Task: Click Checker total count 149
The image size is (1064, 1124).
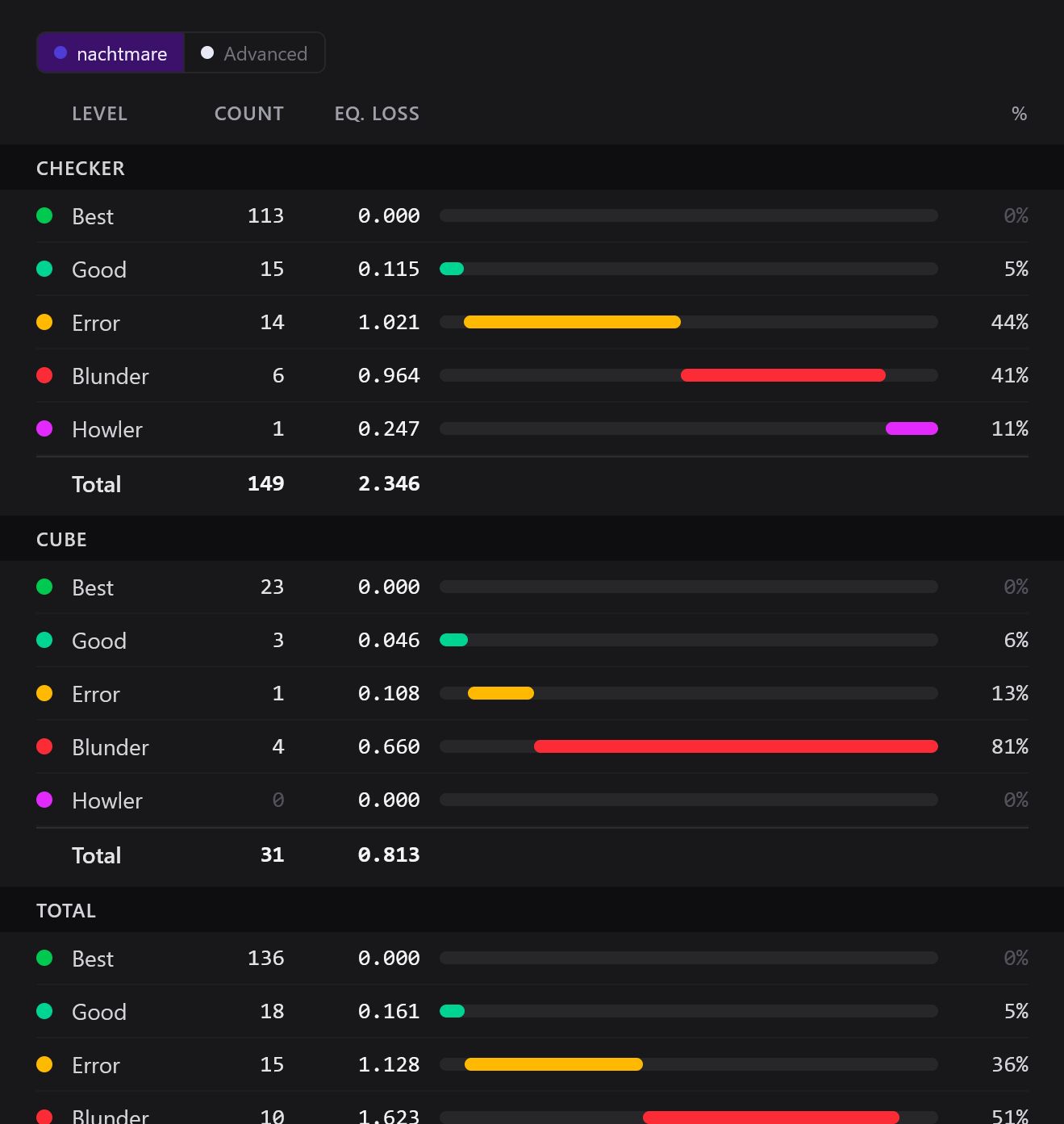Action: [265, 483]
